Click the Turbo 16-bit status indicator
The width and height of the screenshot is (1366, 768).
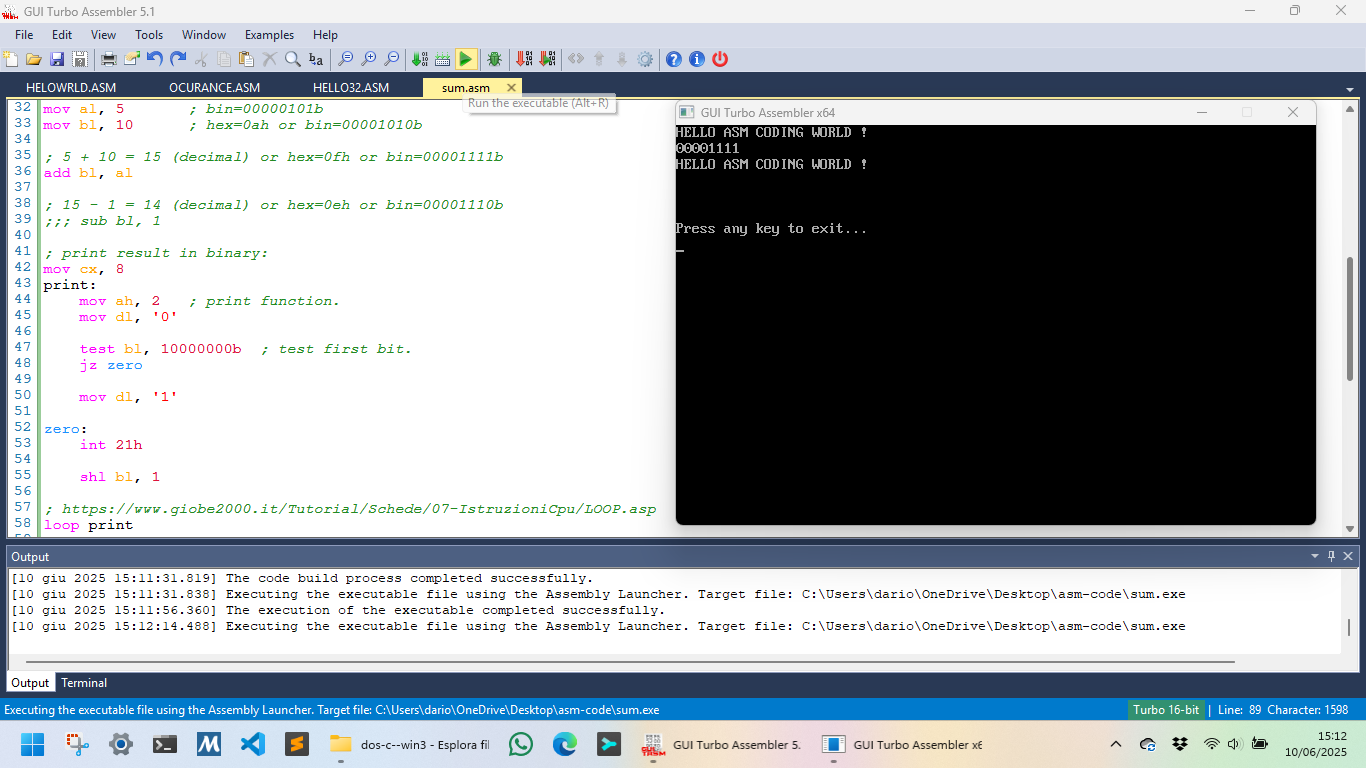point(1167,710)
